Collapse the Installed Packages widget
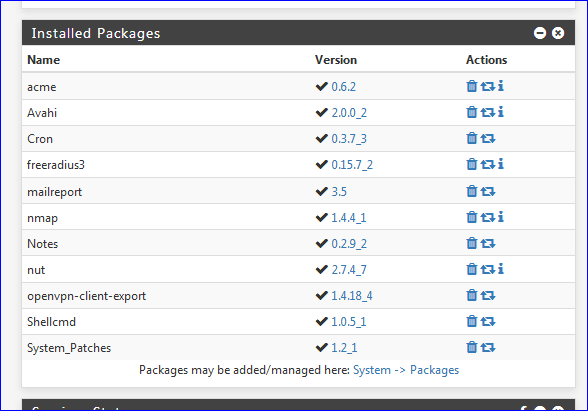588x411 pixels. 540,33
